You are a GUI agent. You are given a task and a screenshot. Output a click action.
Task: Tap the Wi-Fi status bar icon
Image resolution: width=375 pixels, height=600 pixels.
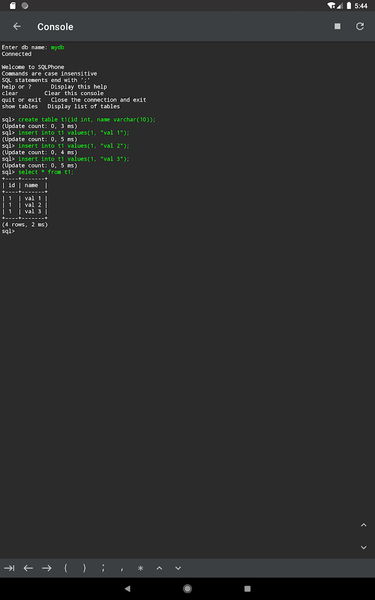pos(331,6)
